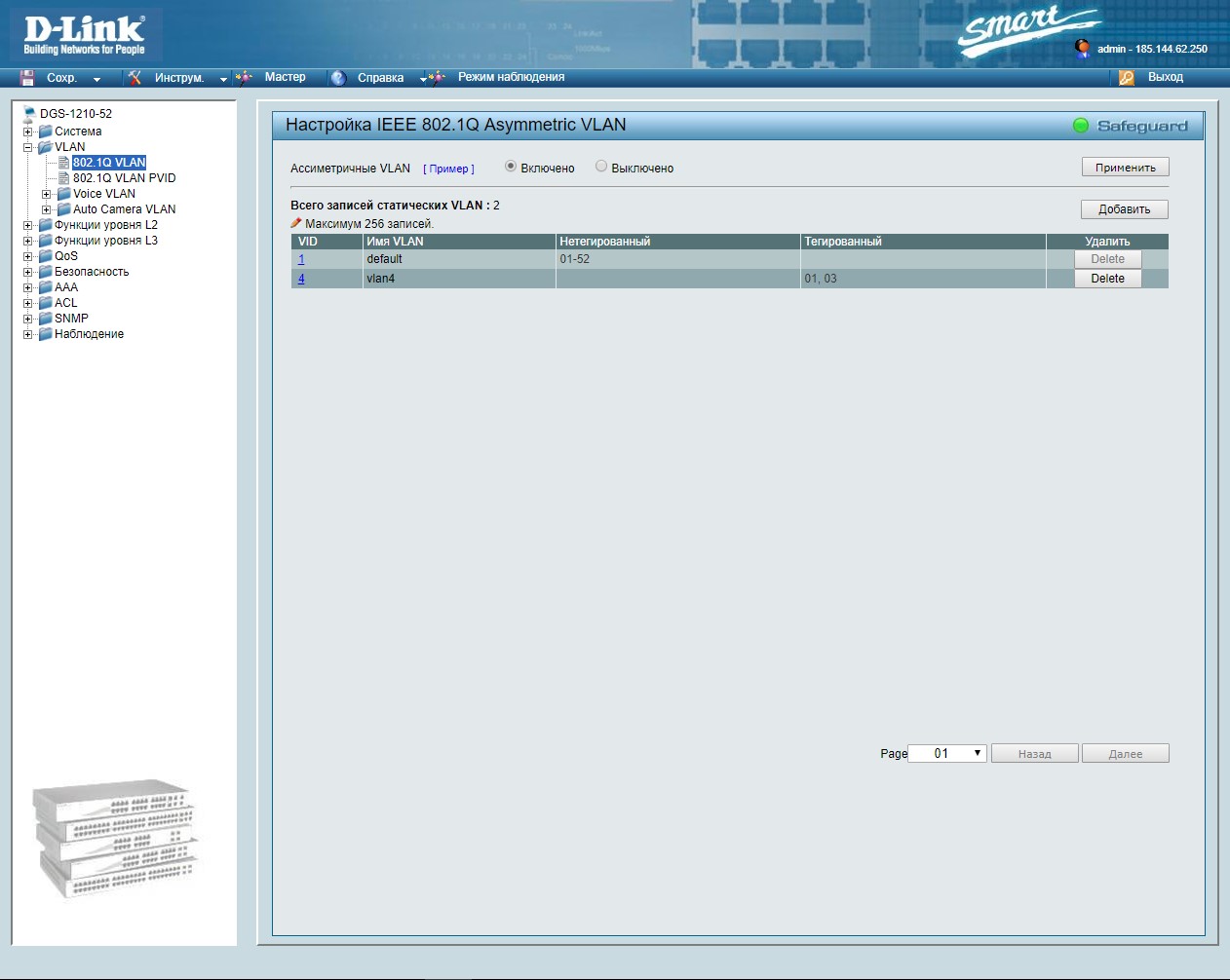Open the Справка menu
The image size is (1230, 980).
pos(380,78)
